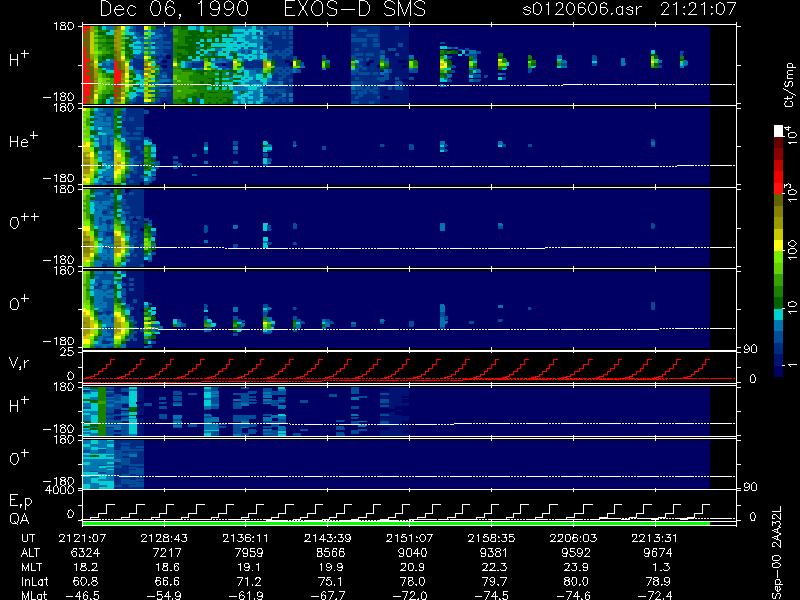Click the "UT" row header
The height and width of the screenshot is (600, 800).
coord(29,539)
